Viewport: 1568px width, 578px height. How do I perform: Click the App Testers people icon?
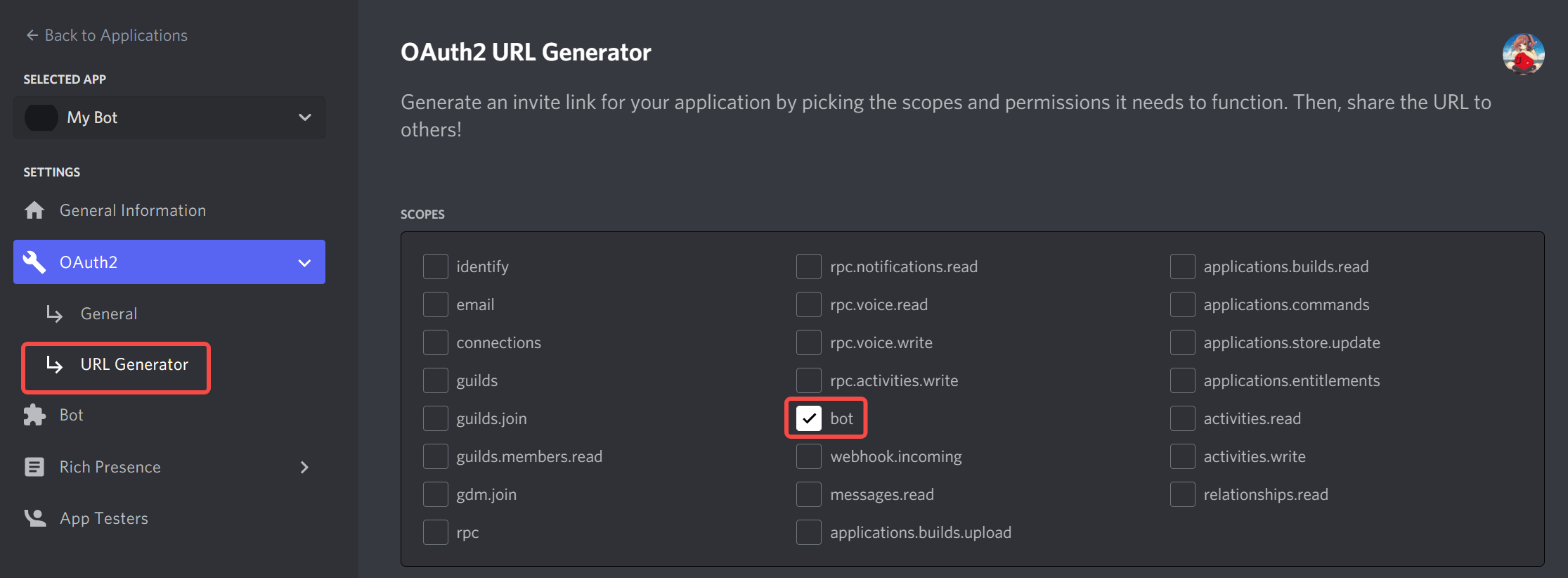[34, 518]
